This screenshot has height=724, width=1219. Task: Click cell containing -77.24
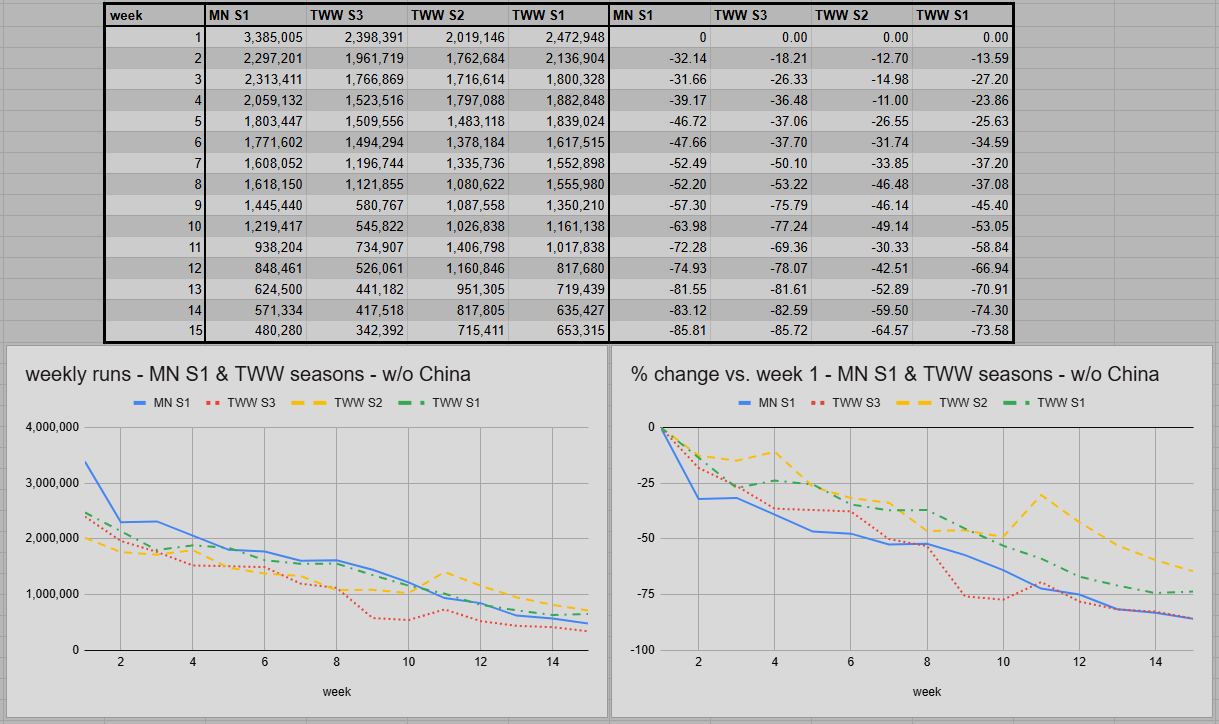coord(762,226)
